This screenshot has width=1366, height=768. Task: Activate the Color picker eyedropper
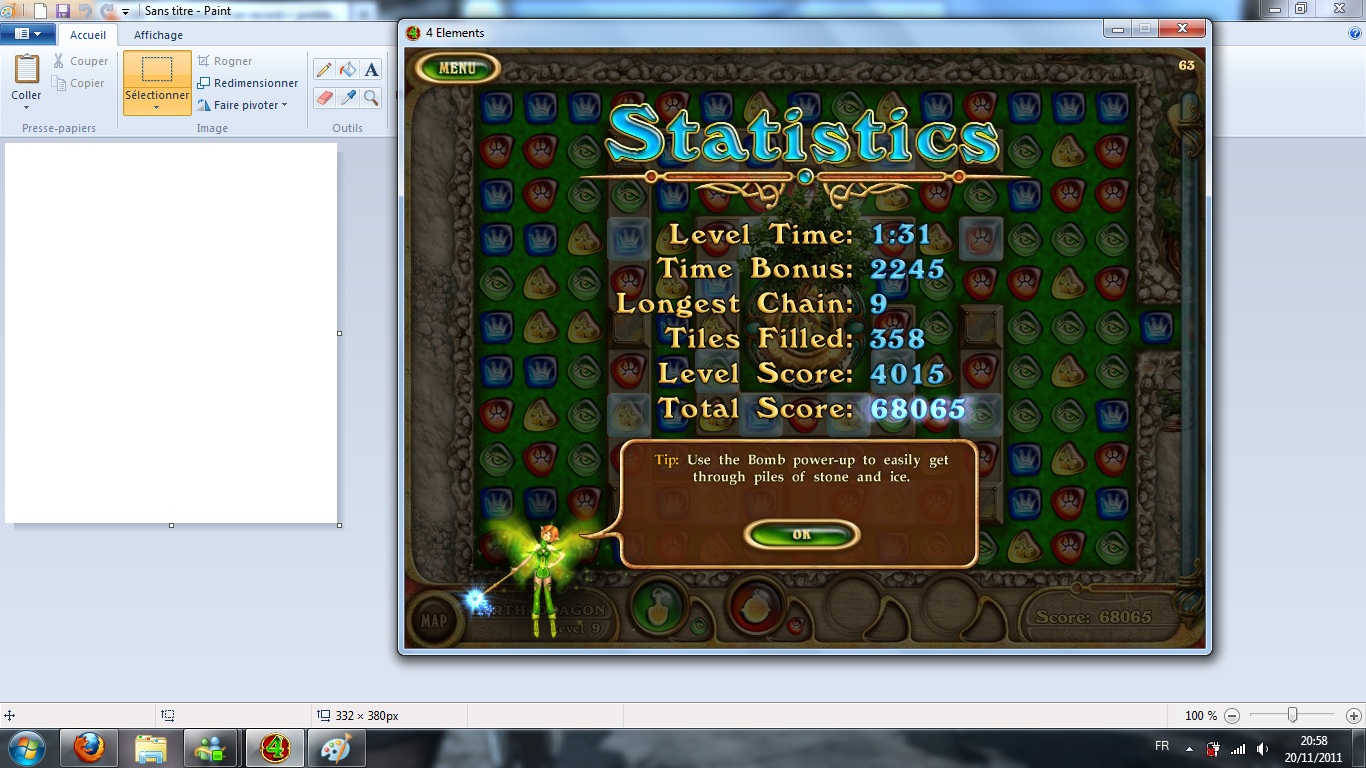tap(348, 97)
